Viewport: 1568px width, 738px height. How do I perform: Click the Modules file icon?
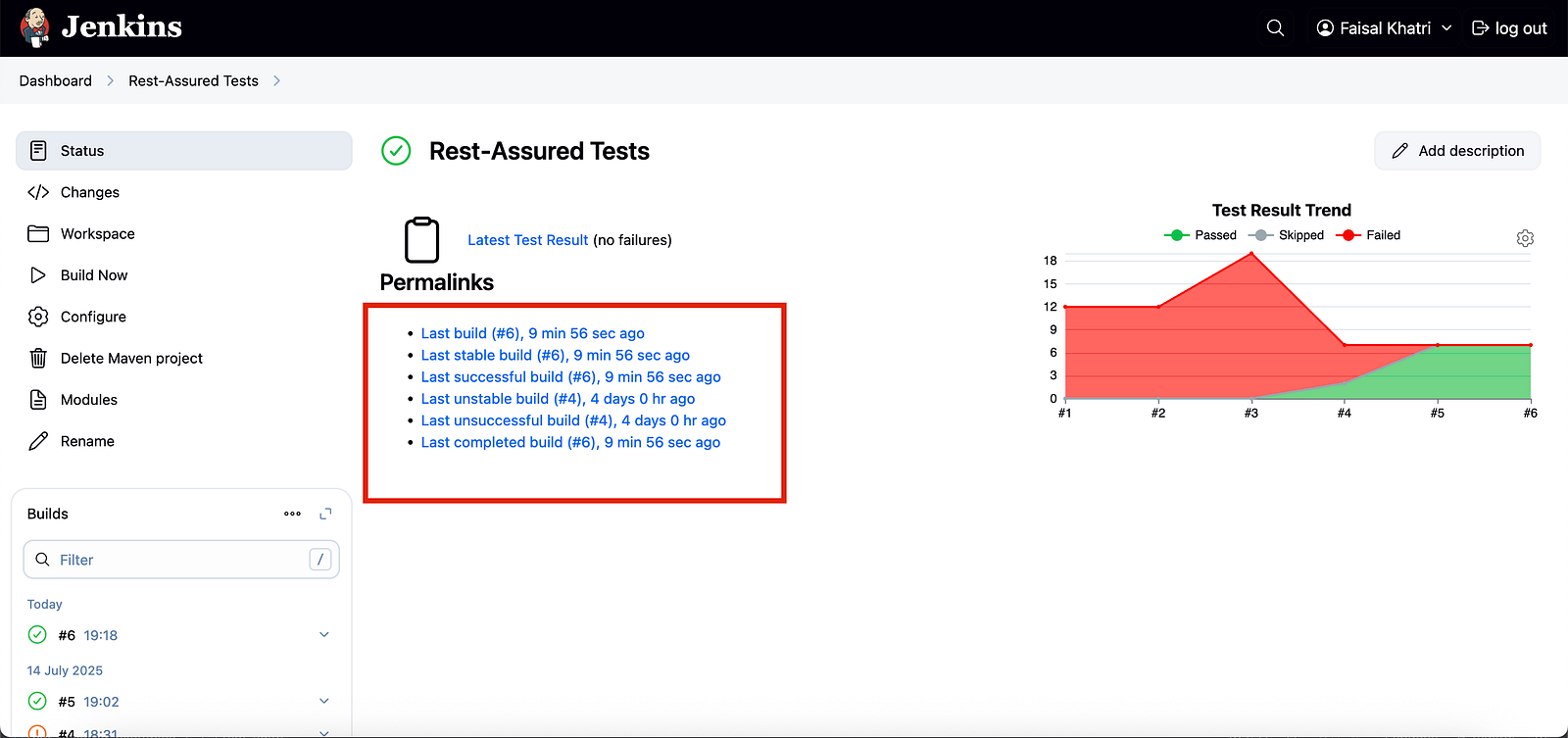coord(38,400)
